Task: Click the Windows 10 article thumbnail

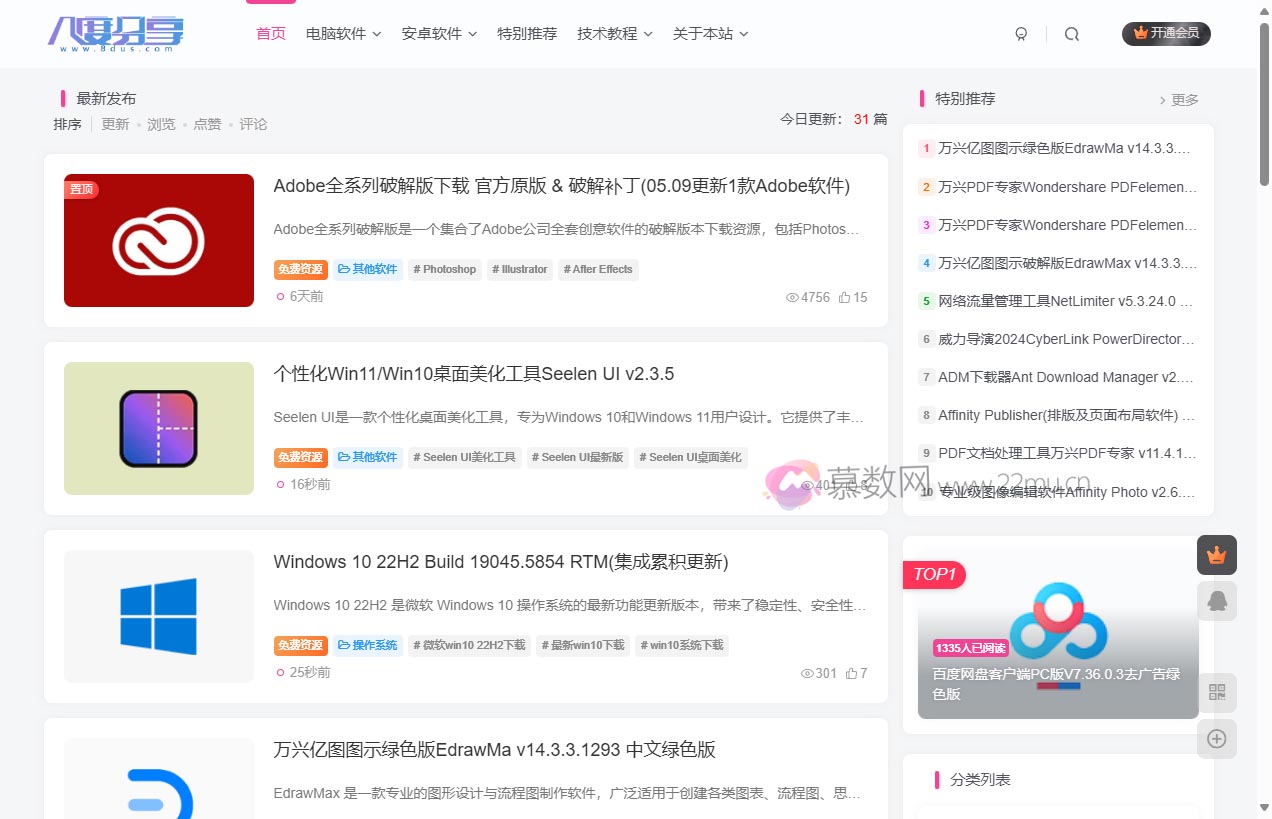Action: (158, 616)
